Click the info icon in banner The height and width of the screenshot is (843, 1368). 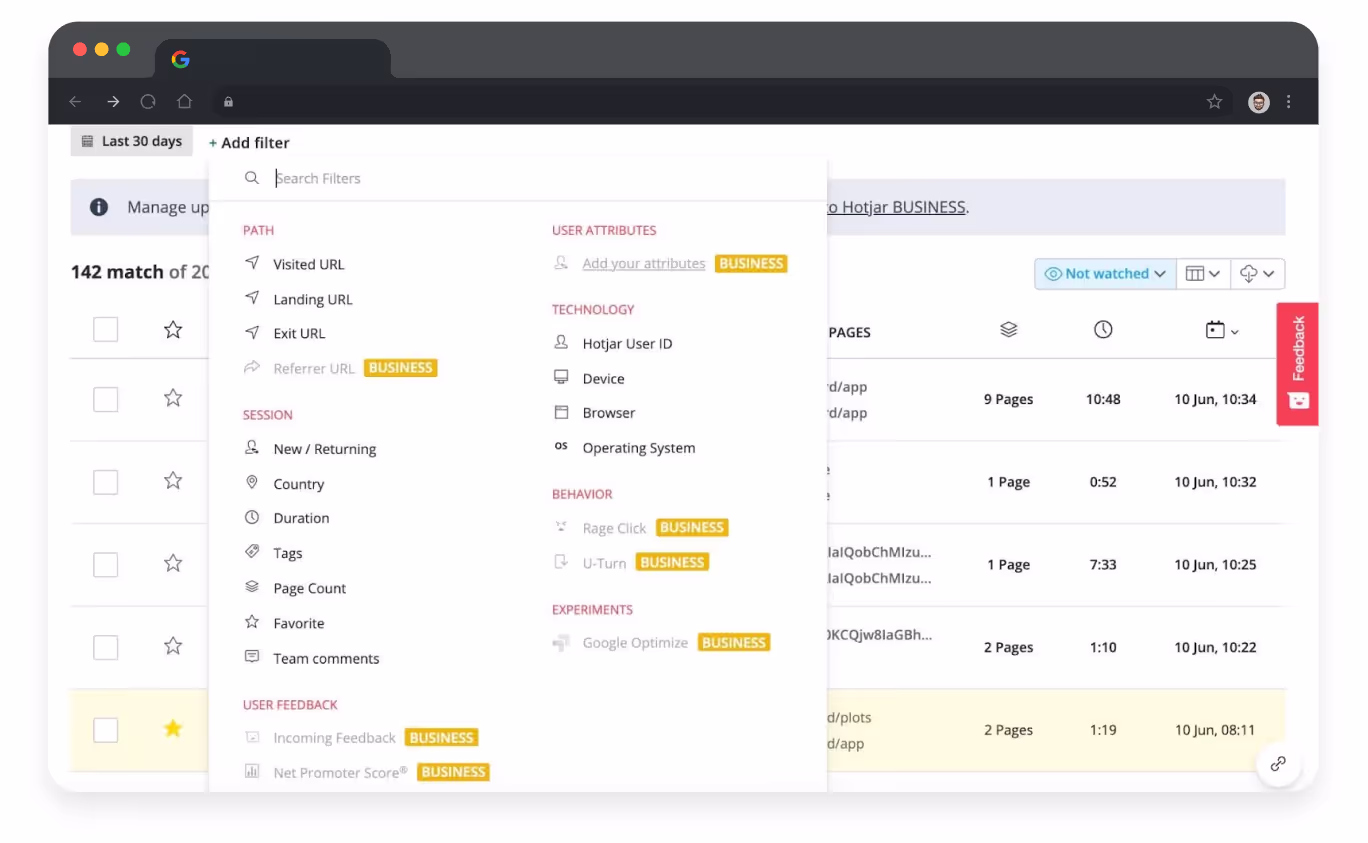click(99, 207)
